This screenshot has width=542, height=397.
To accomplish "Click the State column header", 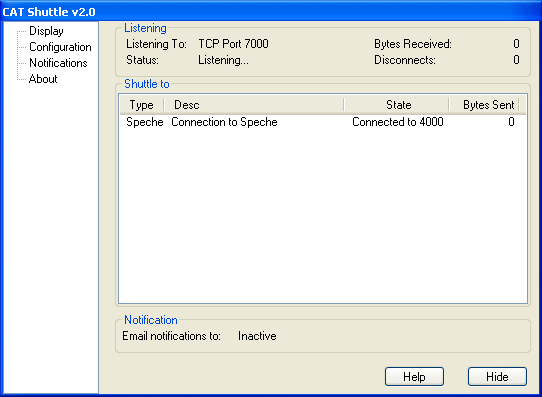I will 396,105.
